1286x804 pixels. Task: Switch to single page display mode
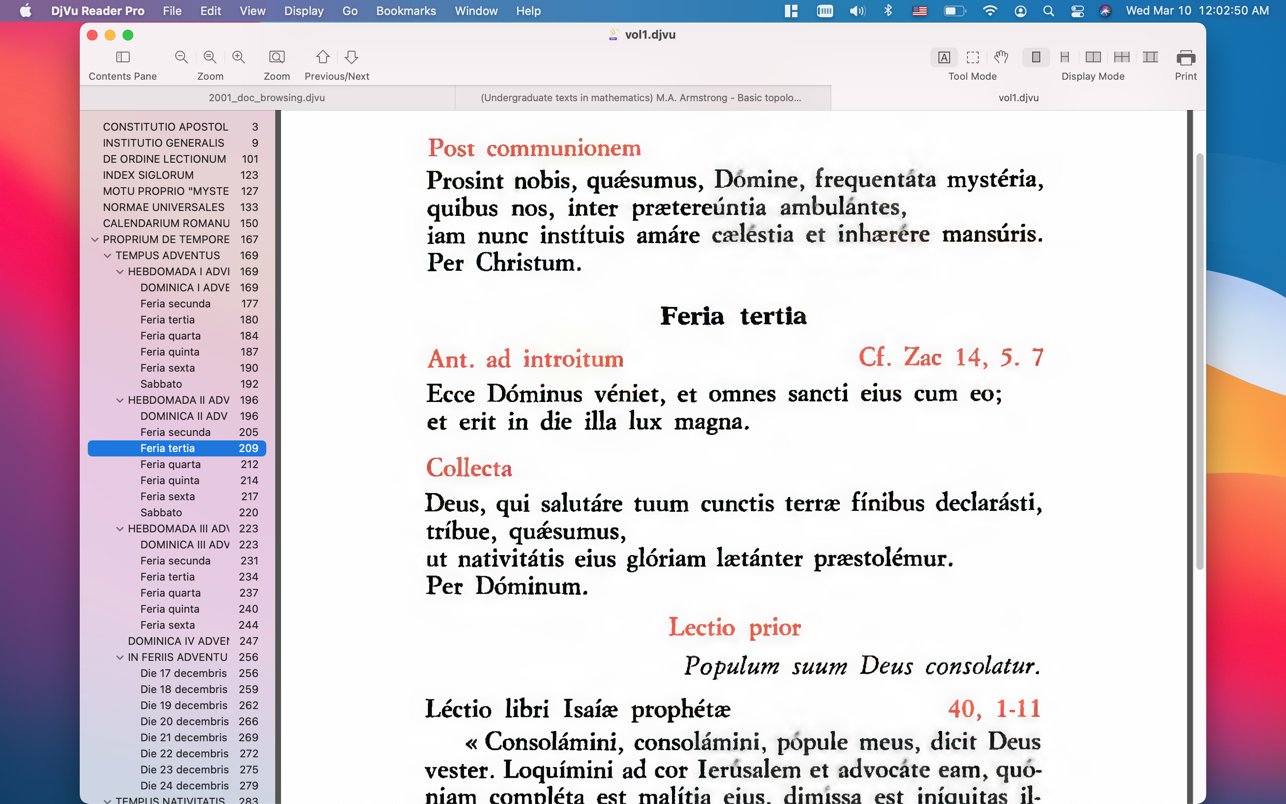click(x=1036, y=58)
